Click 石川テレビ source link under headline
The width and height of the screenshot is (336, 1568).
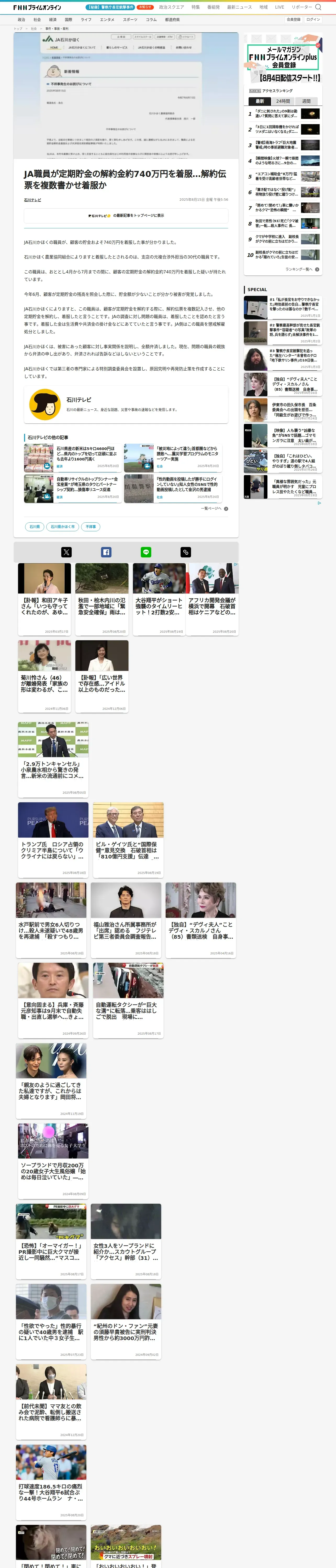click(32, 200)
